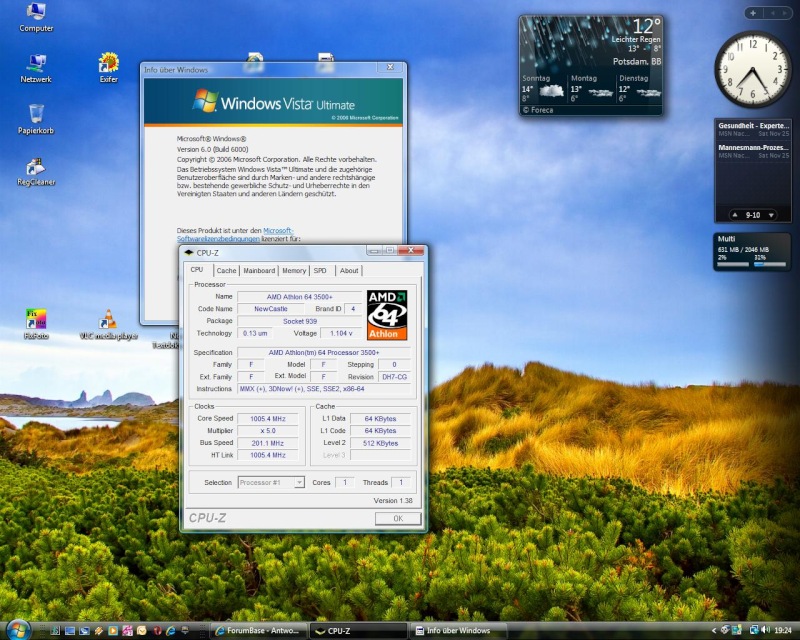
Task: Click the Show Desktop quick launch icon
Action: (x=70, y=631)
